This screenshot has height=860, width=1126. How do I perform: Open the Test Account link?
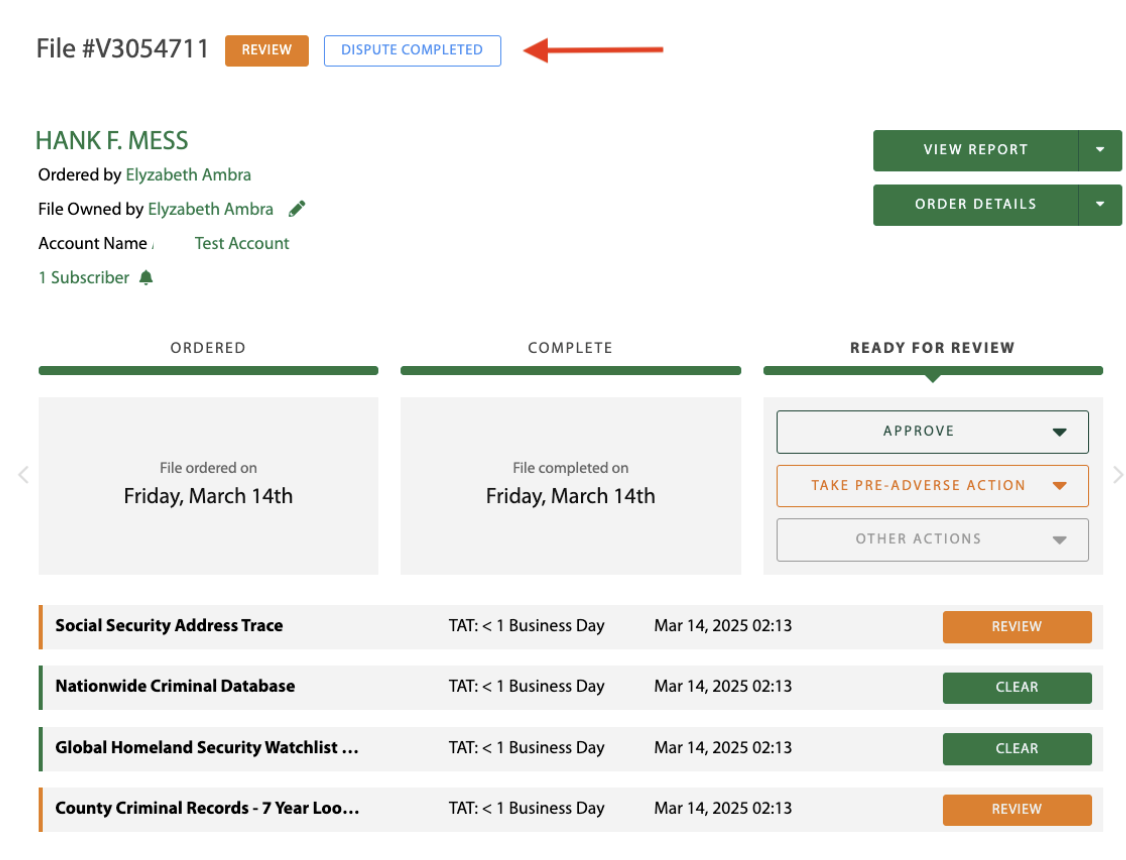pyautogui.click(x=242, y=243)
